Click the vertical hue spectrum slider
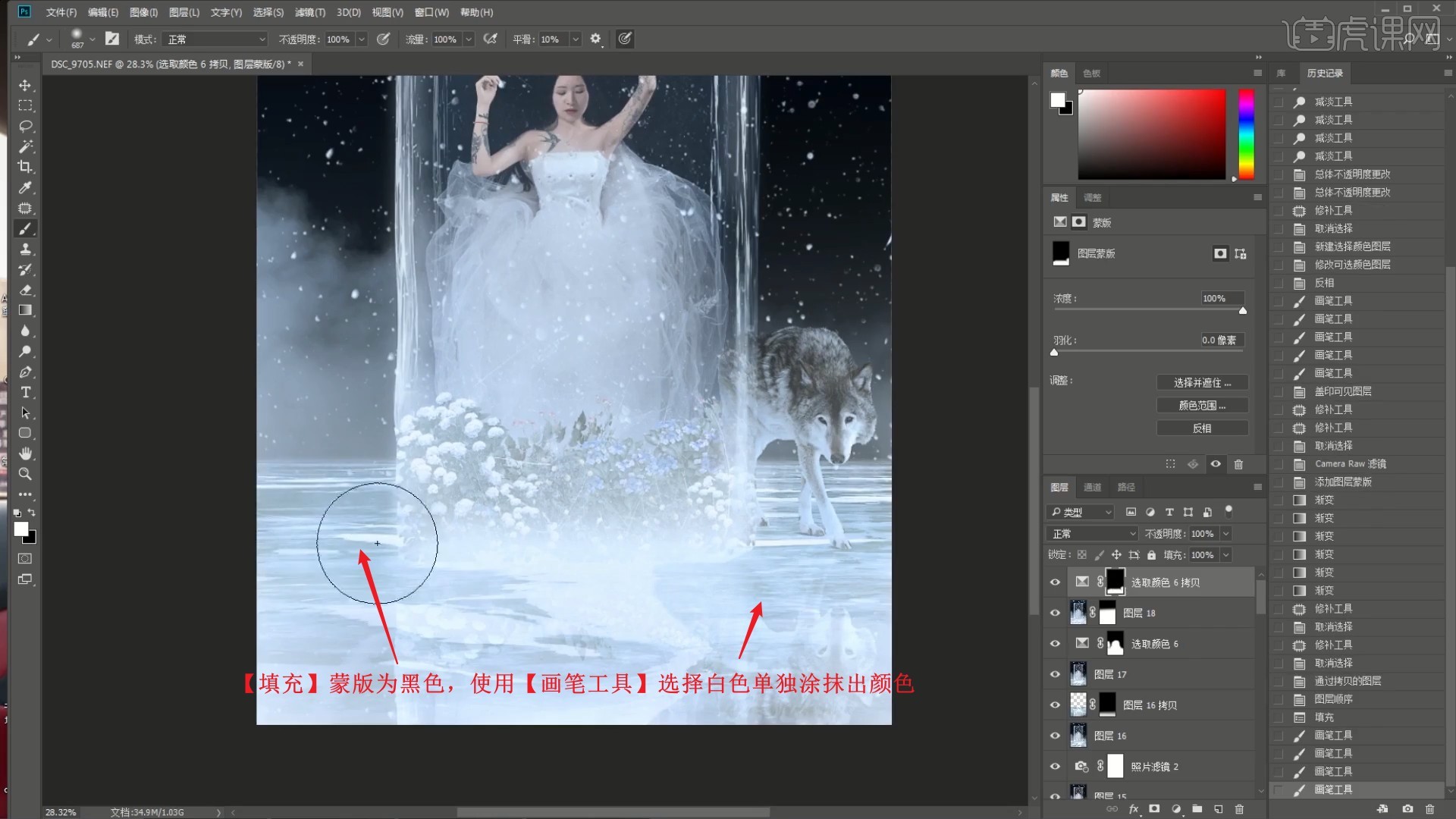This screenshot has height=819, width=1456. tap(1246, 134)
